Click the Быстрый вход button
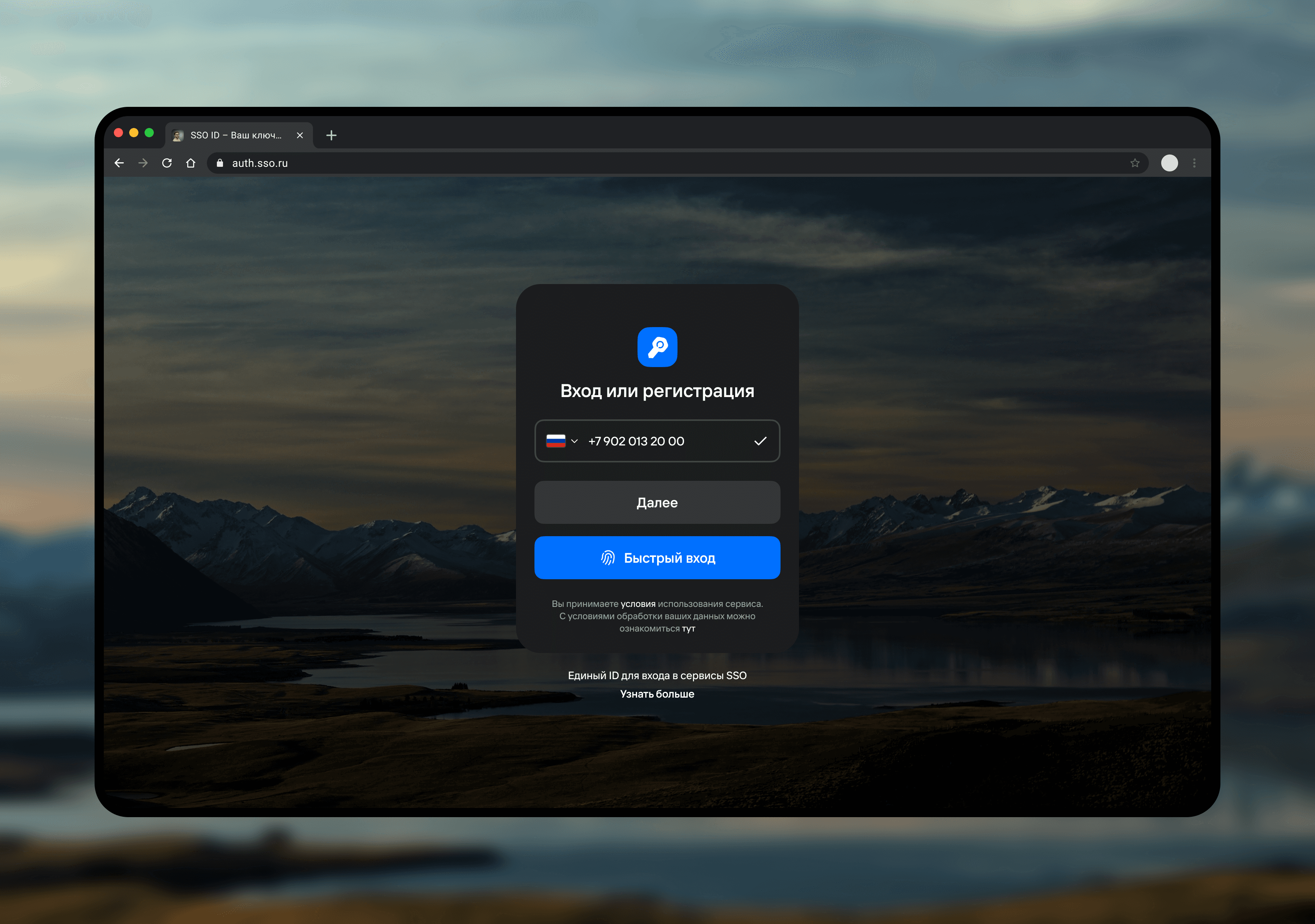The image size is (1315, 924). point(657,558)
